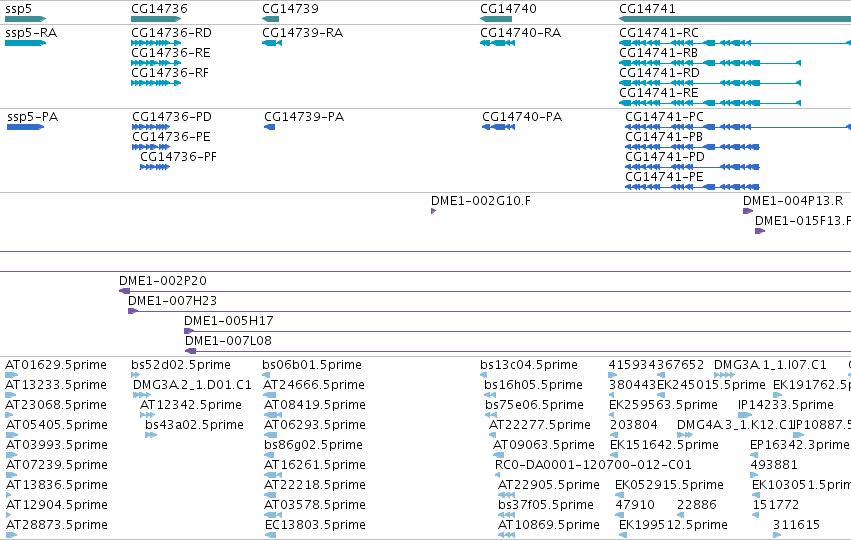Select EST AT24666.5prime
The image size is (851, 540).
point(314,385)
